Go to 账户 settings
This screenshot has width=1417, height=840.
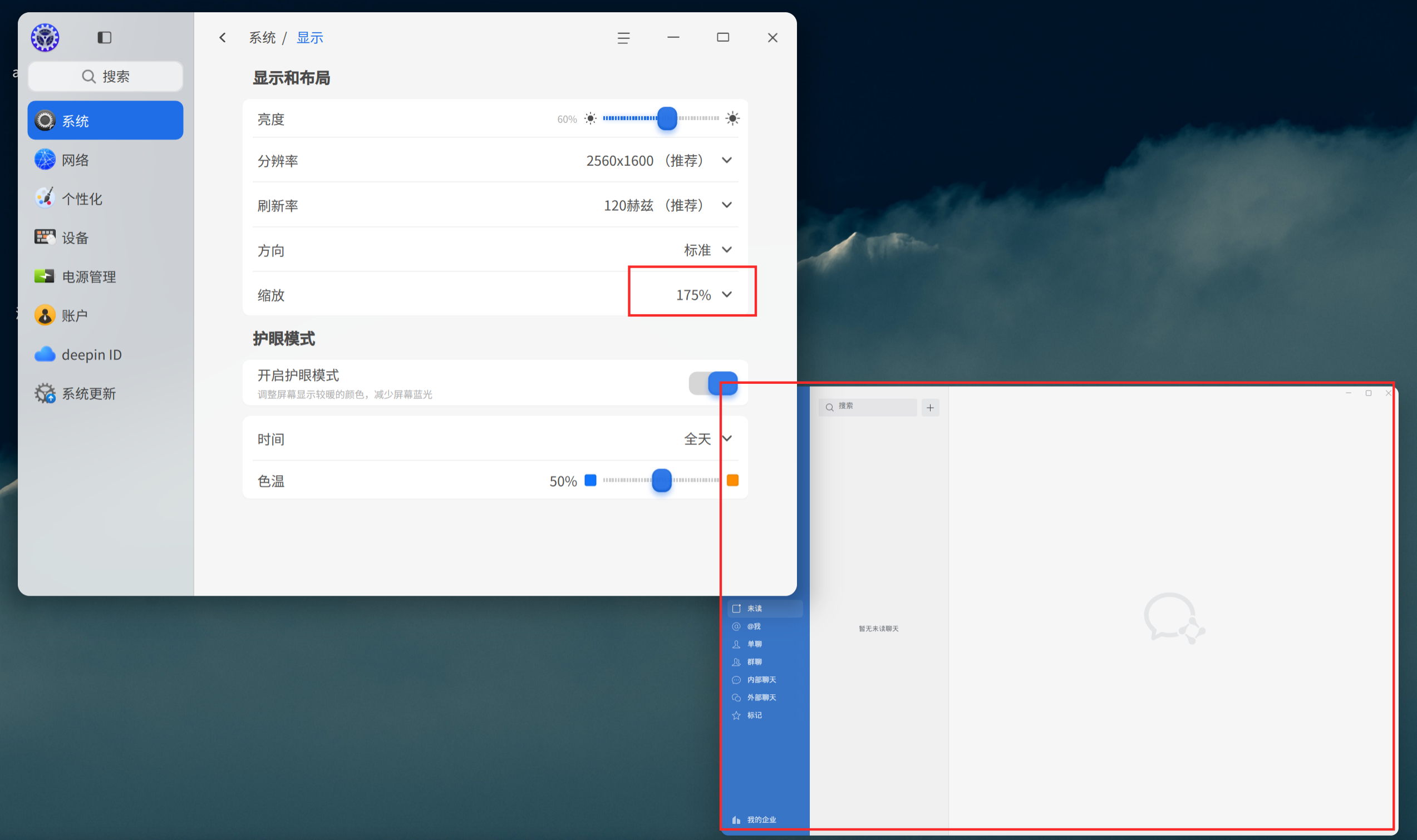pyautogui.click(x=105, y=315)
